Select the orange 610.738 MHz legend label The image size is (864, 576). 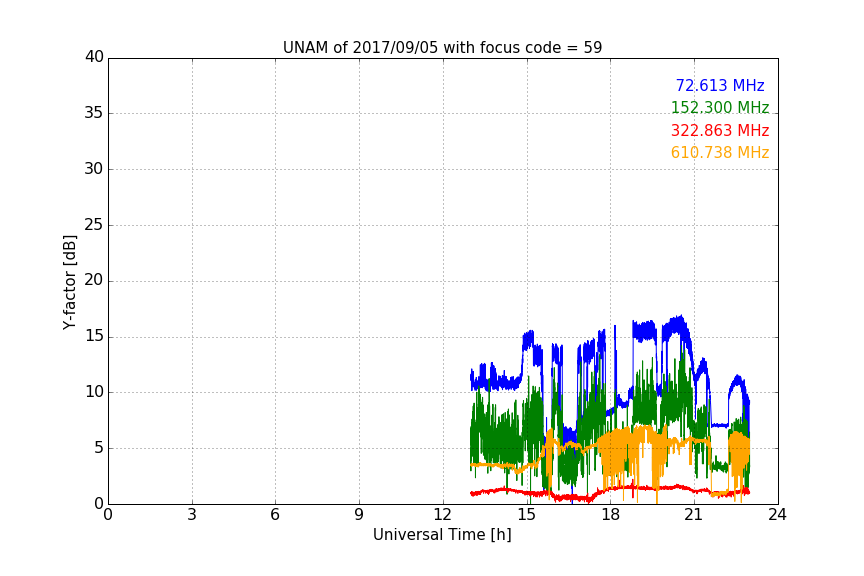(x=720, y=153)
